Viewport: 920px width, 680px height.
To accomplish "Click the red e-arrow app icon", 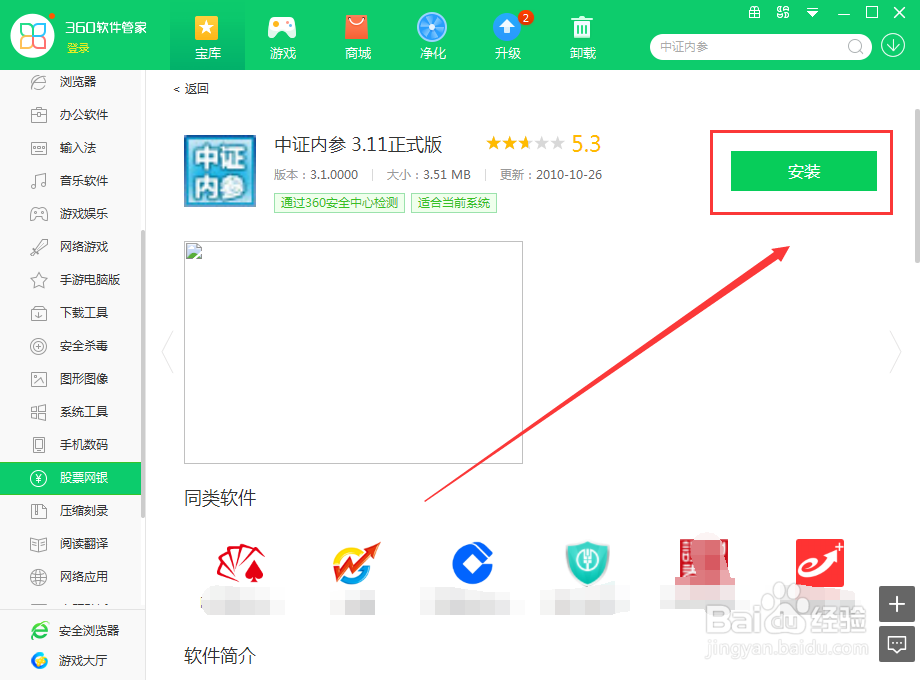I will coord(820,563).
